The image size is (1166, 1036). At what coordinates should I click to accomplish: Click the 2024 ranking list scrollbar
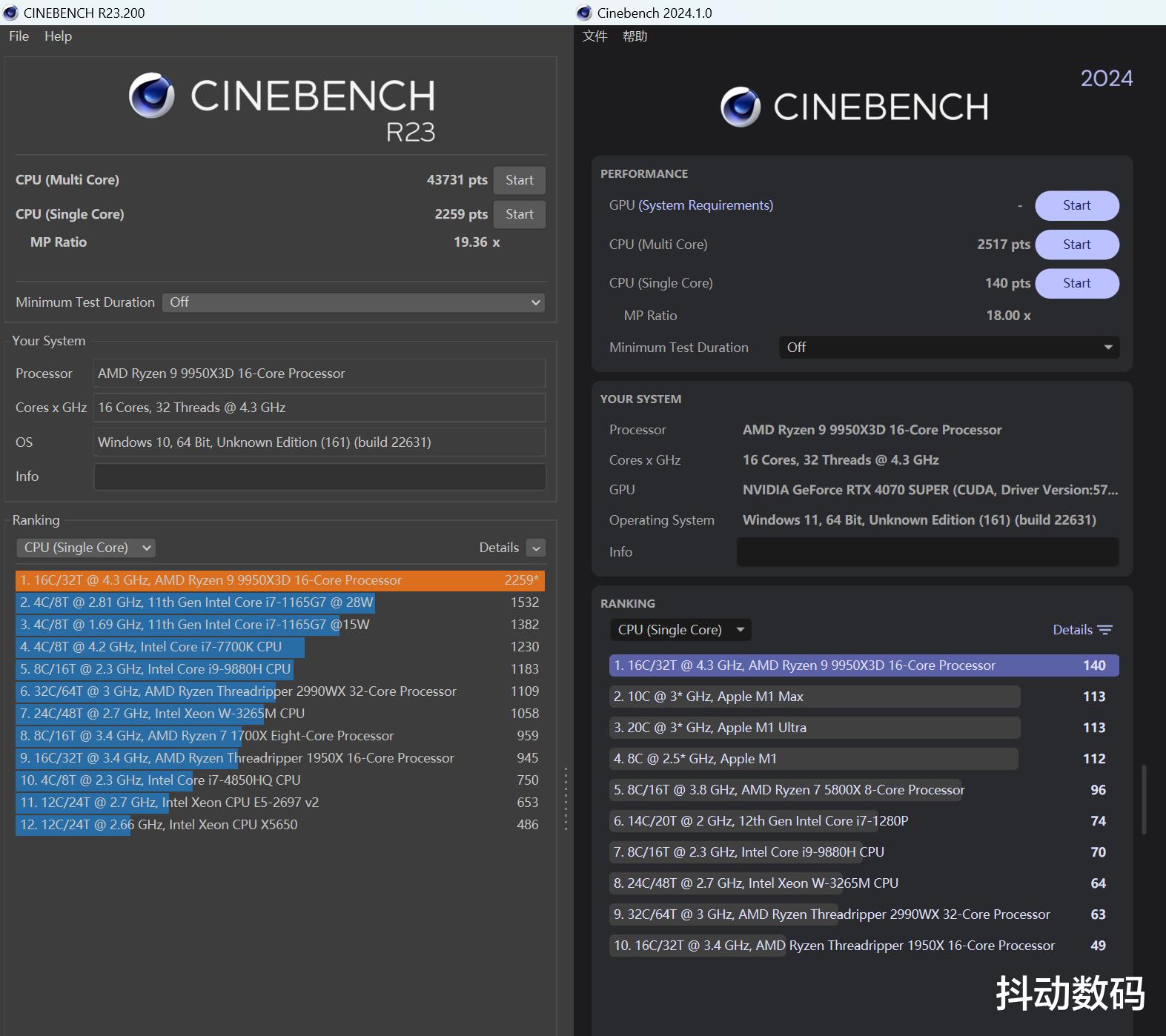[x=1144, y=799]
